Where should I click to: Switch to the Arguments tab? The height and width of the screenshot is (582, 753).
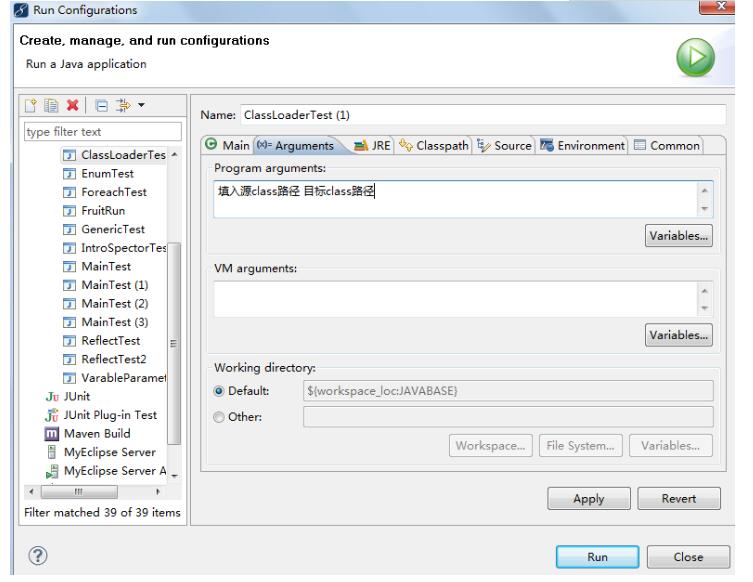coord(296,146)
